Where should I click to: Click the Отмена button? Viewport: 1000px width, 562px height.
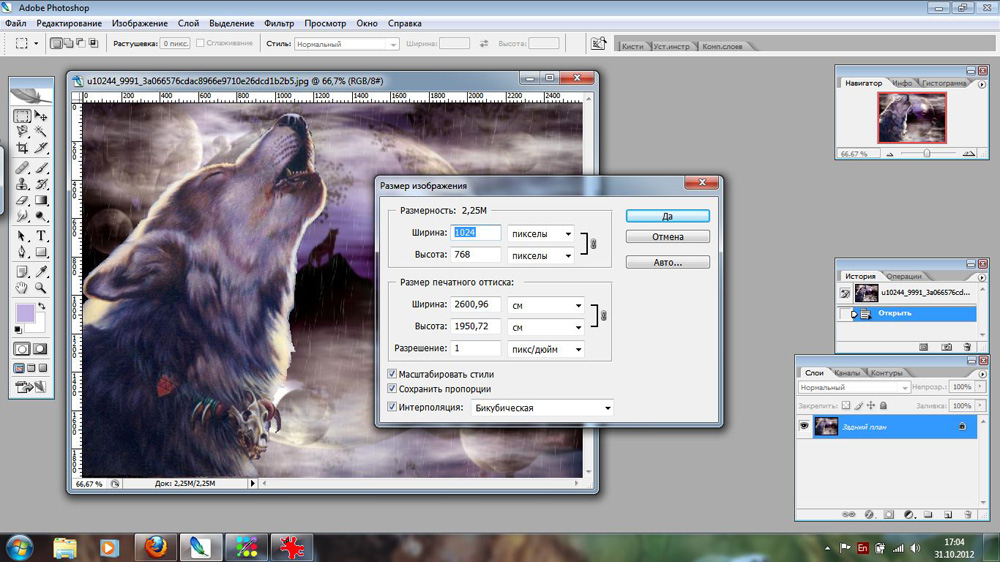[x=668, y=237]
